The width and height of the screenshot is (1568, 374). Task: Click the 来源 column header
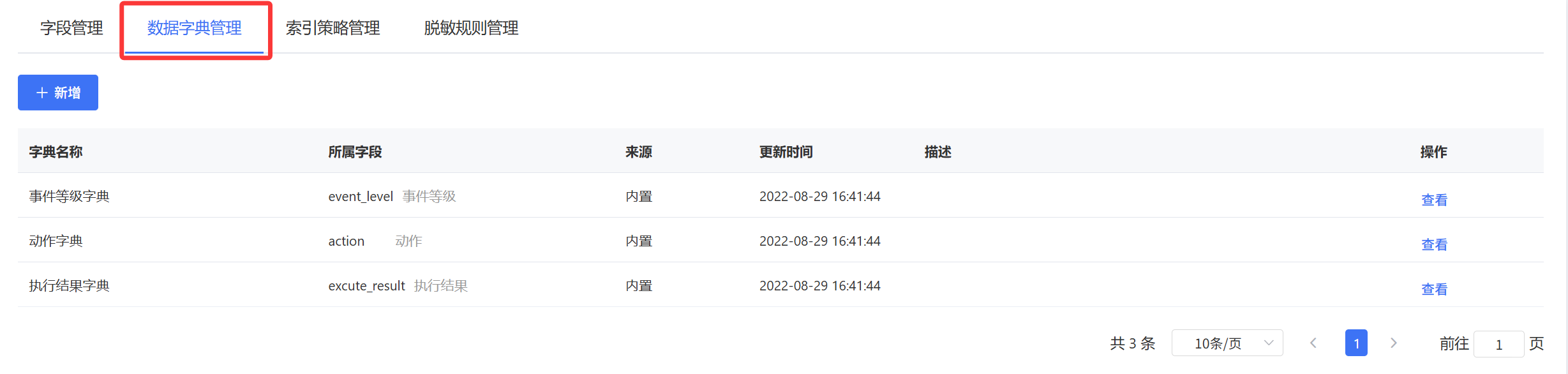[638, 152]
